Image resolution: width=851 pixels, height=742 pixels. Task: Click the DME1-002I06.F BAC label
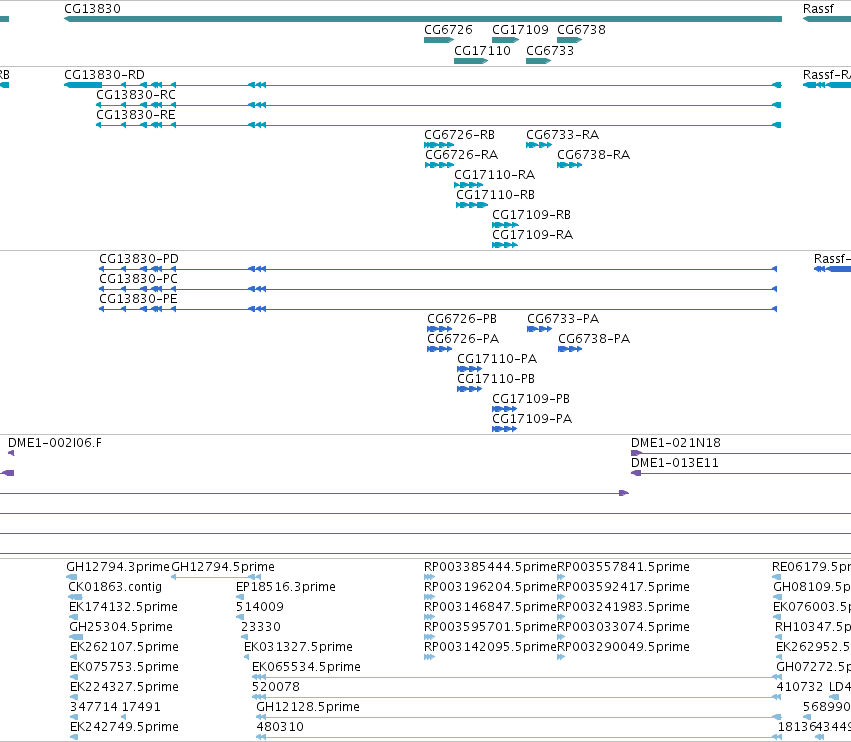[x=55, y=443]
